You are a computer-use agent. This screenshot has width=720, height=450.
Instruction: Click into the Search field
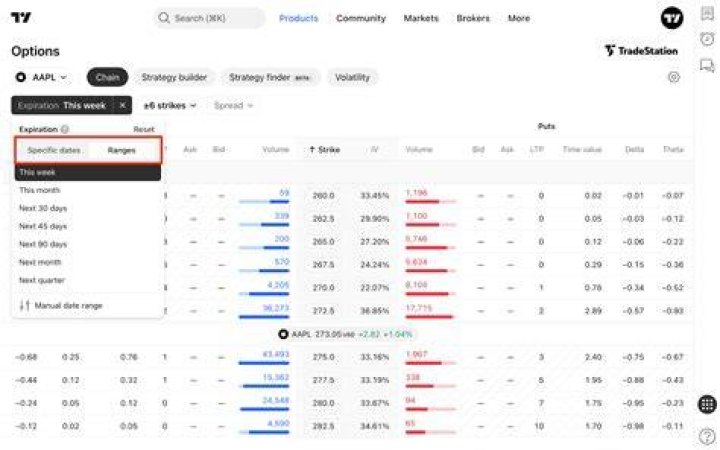pyautogui.click(x=209, y=18)
